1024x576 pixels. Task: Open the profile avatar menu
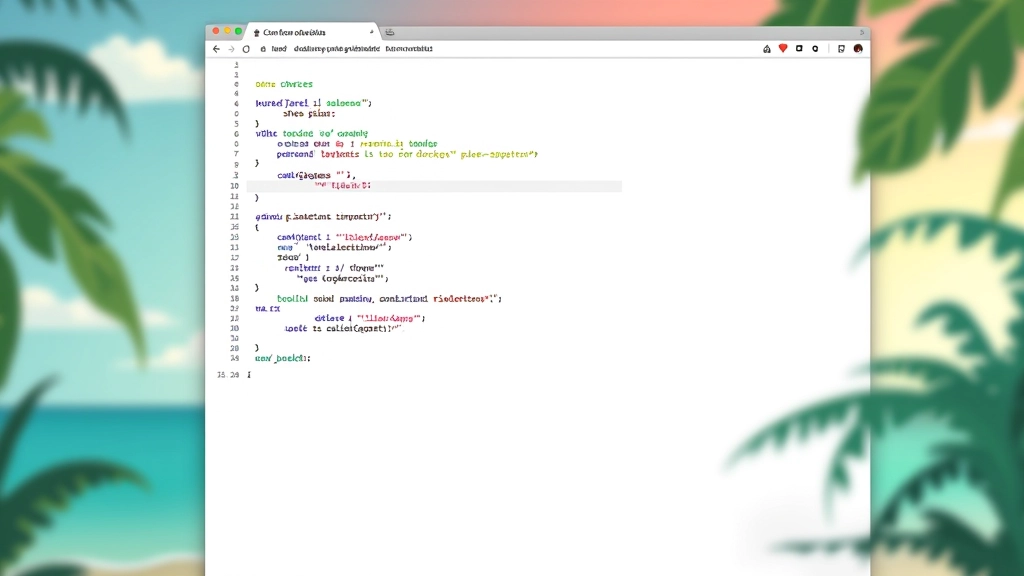[x=858, y=48]
